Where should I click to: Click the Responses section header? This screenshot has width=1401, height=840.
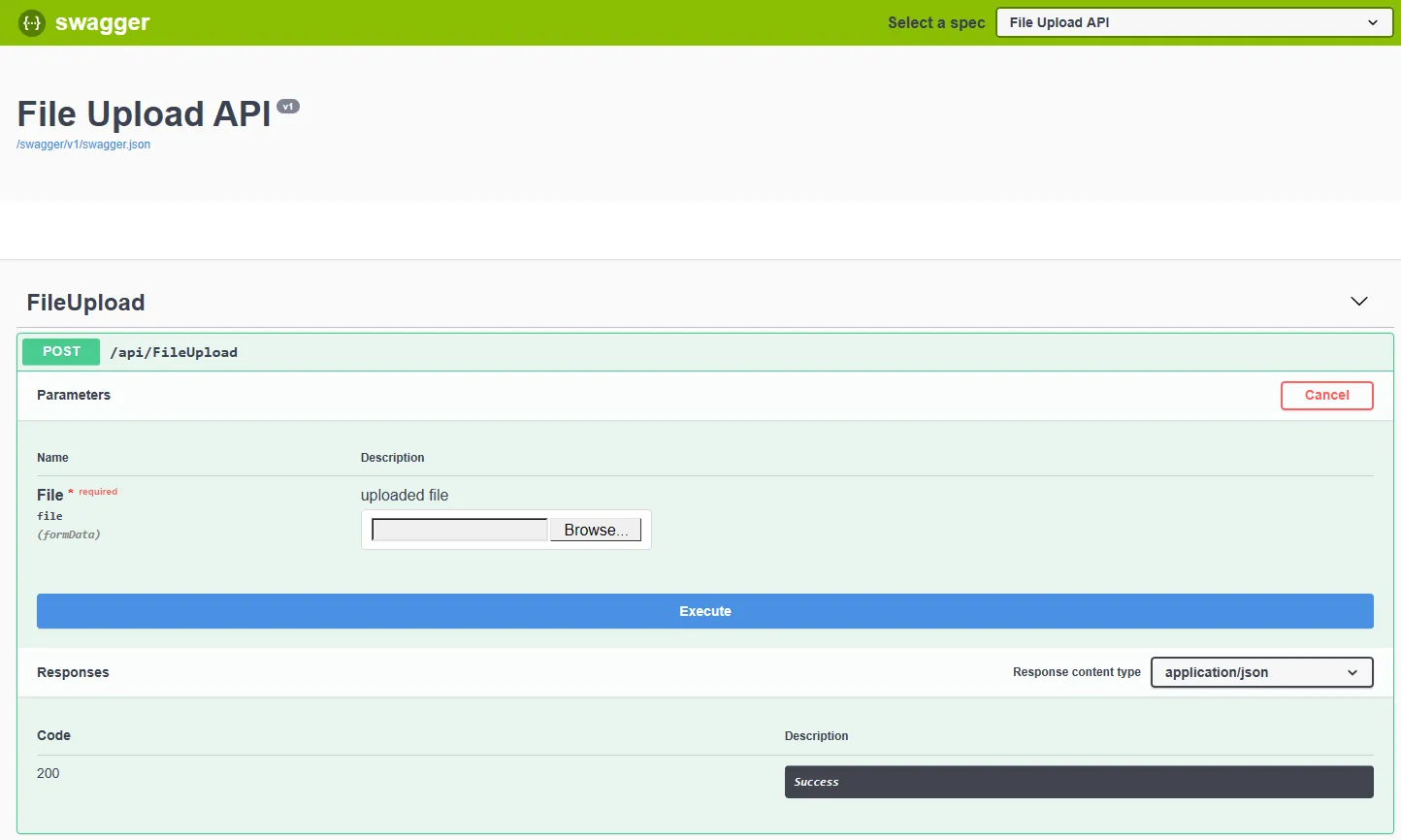tap(73, 672)
